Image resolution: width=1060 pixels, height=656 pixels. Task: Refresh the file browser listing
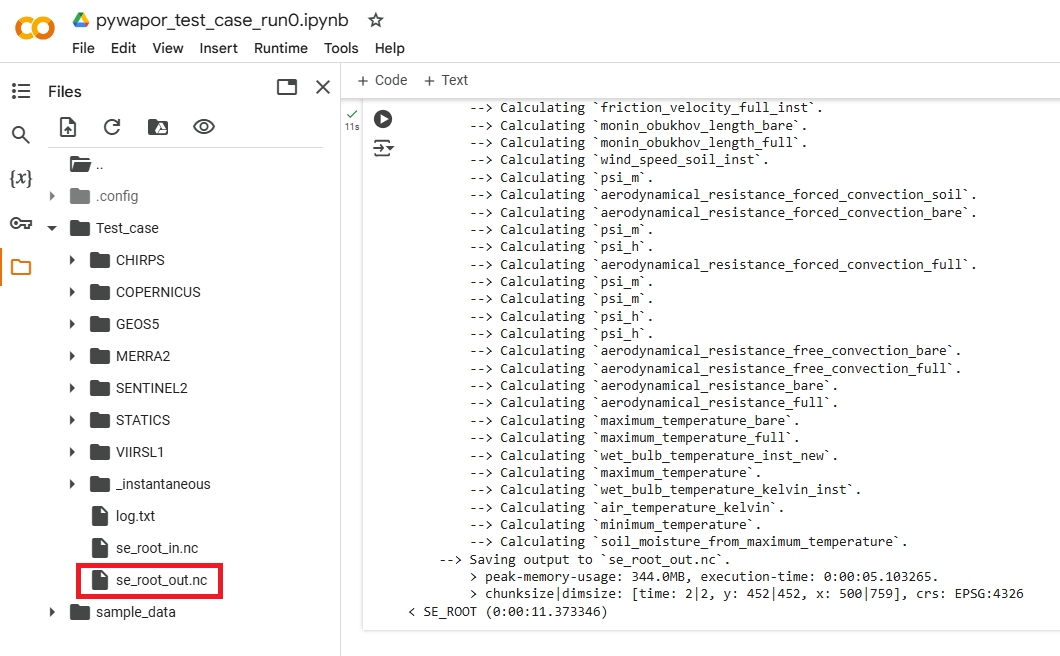[x=112, y=127]
